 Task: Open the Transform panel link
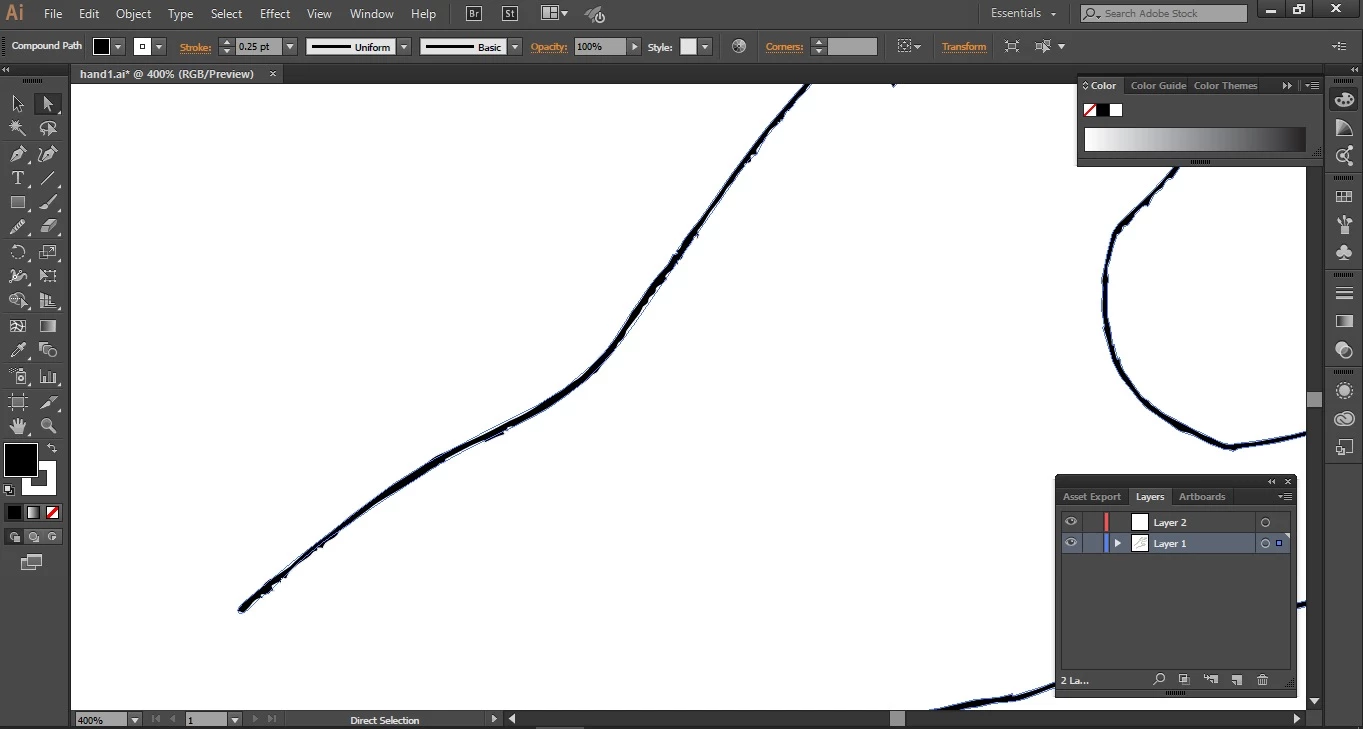(x=964, y=47)
